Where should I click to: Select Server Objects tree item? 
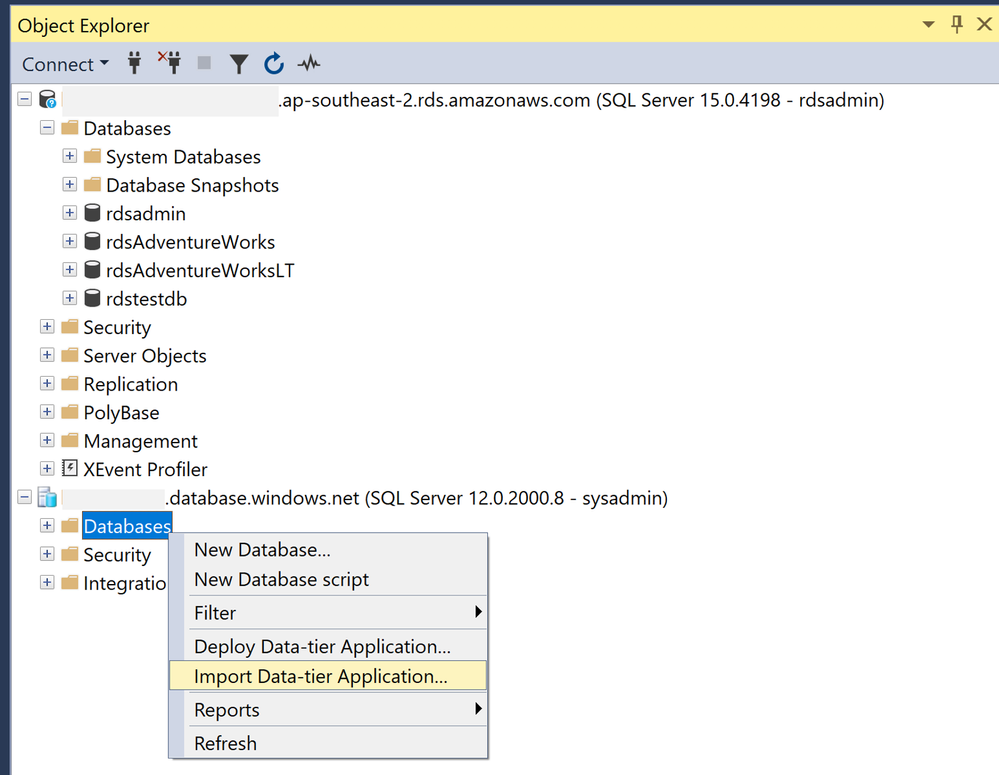click(145, 356)
